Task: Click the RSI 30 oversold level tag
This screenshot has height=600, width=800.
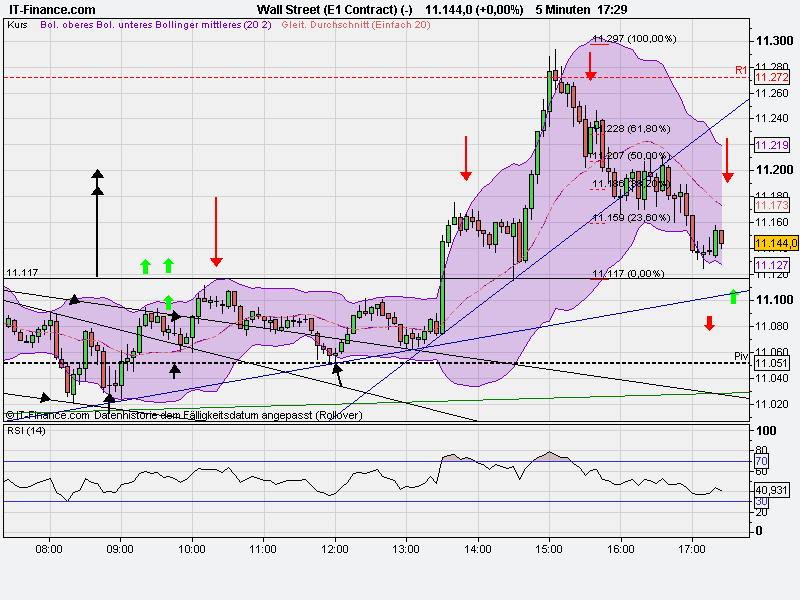Action: pos(761,502)
